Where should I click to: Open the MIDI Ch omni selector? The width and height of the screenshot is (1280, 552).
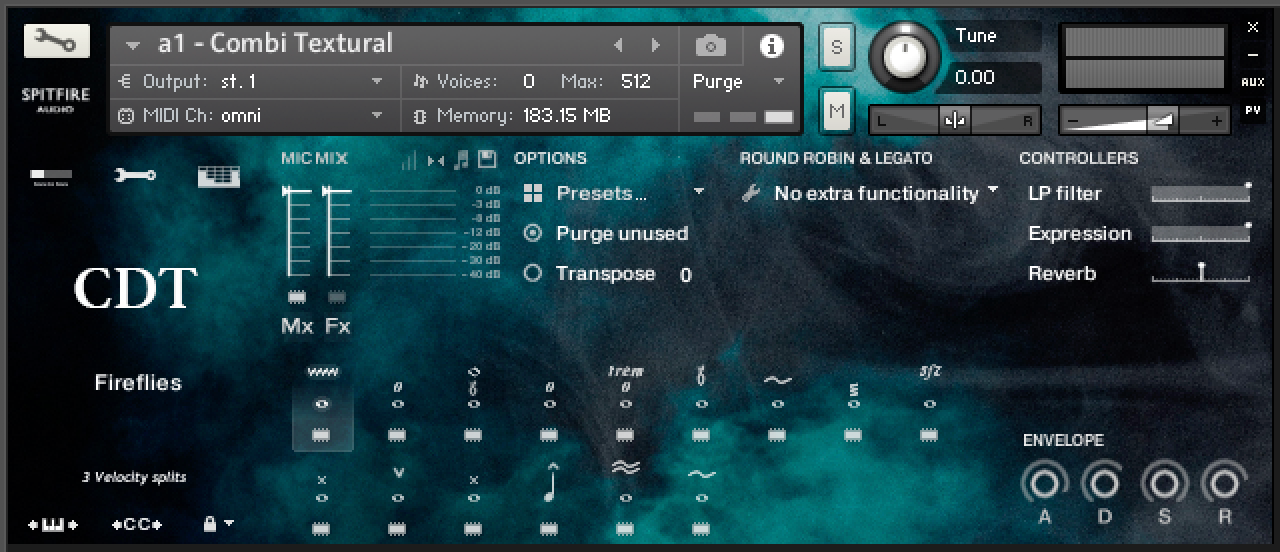click(250, 116)
